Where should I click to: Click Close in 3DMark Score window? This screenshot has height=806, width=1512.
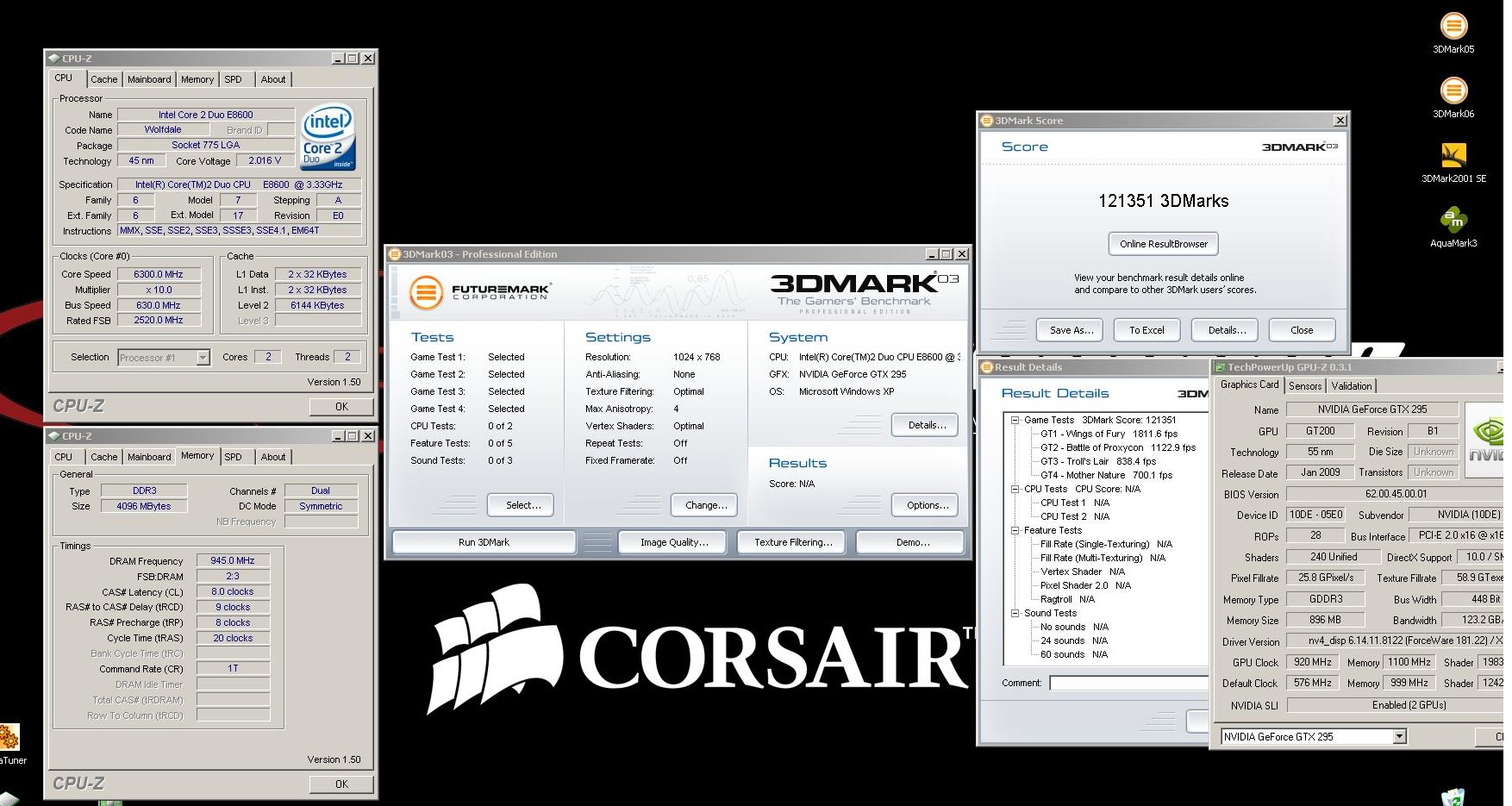click(1302, 330)
